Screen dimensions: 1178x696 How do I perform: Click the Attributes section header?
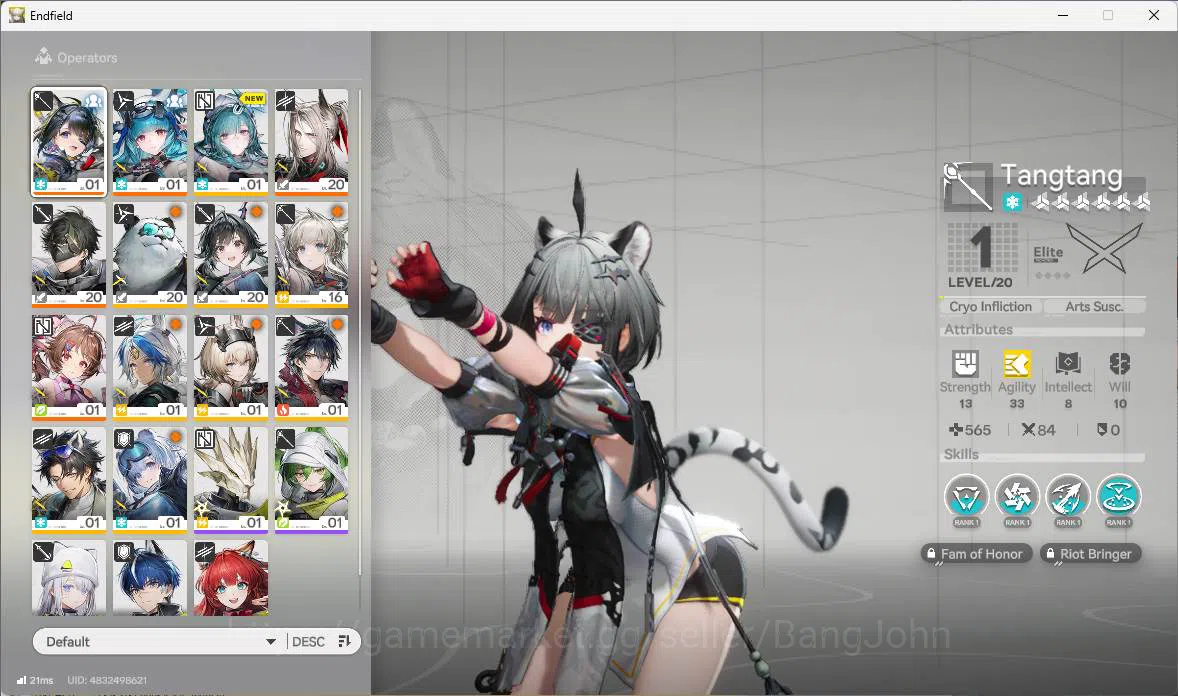(978, 329)
